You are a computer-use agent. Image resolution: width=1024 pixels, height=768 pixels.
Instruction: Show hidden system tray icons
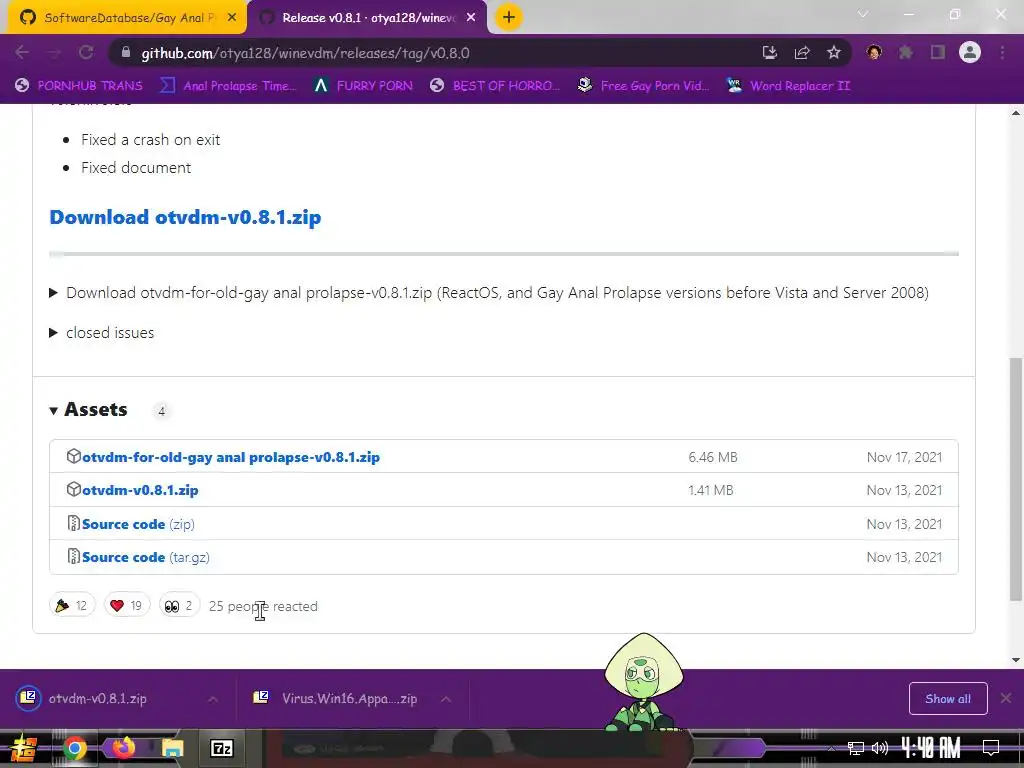tap(831, 748)
